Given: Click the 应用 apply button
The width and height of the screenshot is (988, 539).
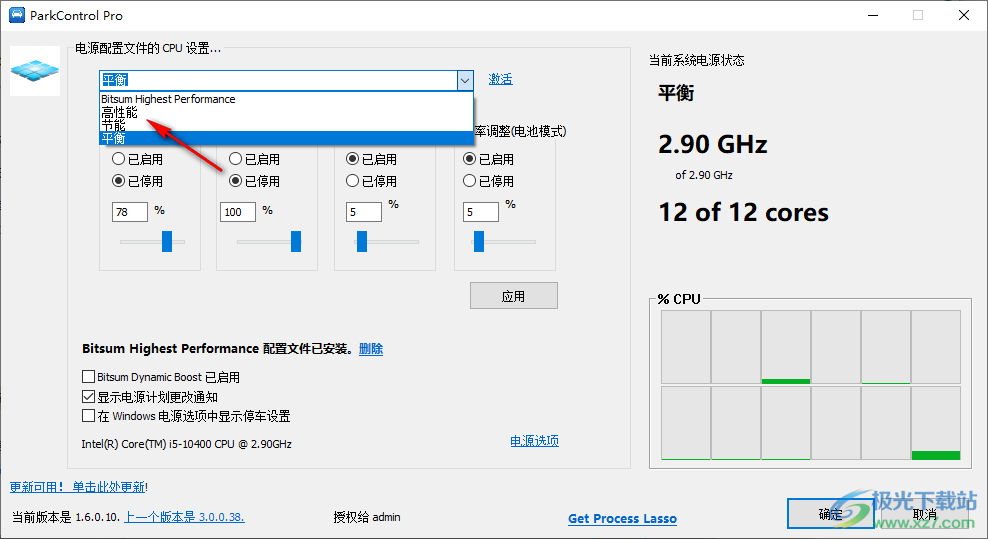Looking at the screenshot, I should click(x=514, y=296).
